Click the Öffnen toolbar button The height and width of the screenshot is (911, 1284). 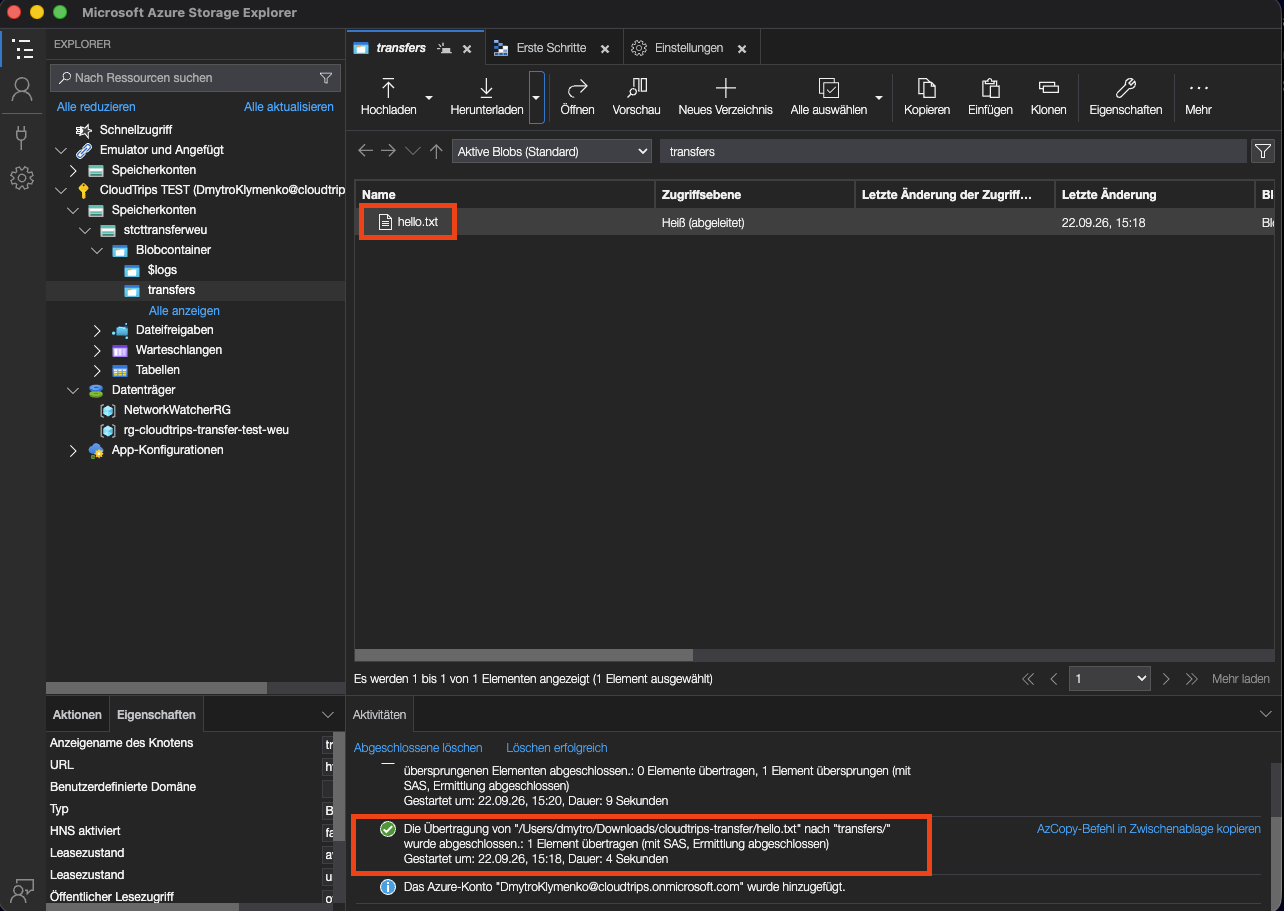point(577,97)
